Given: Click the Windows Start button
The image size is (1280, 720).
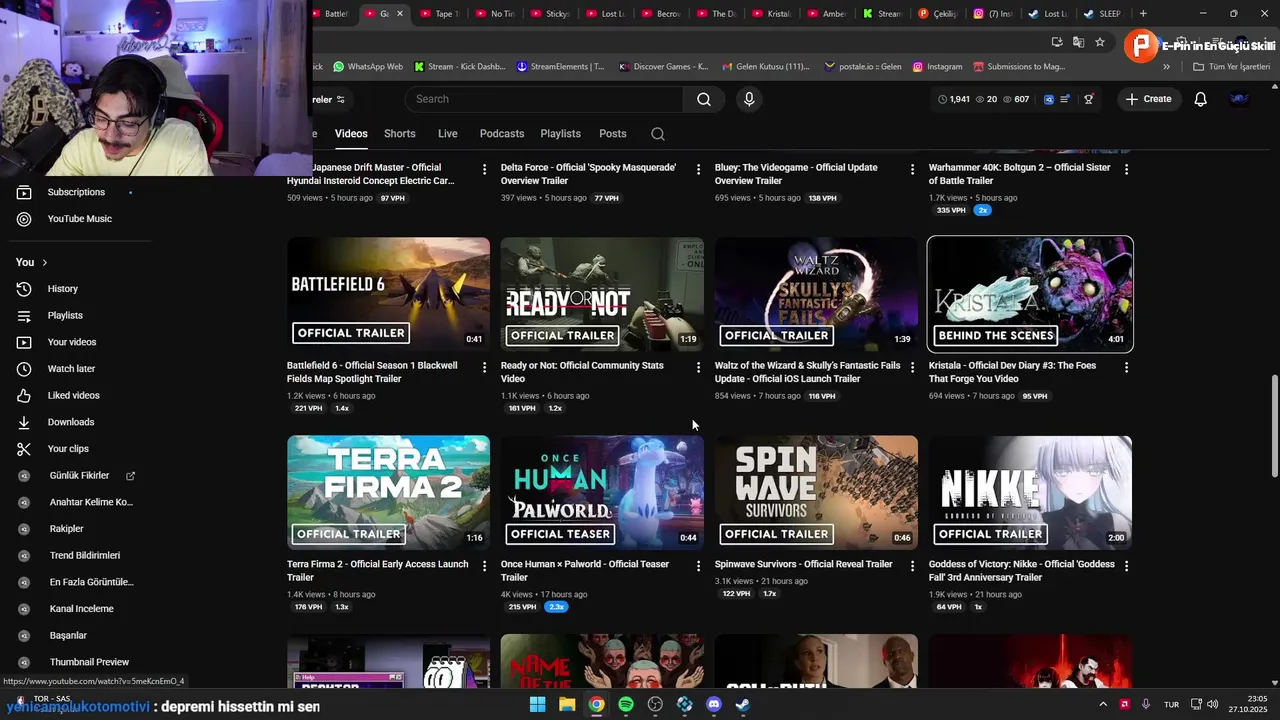Looking at the screenshot, I should [x=537, y=704].
